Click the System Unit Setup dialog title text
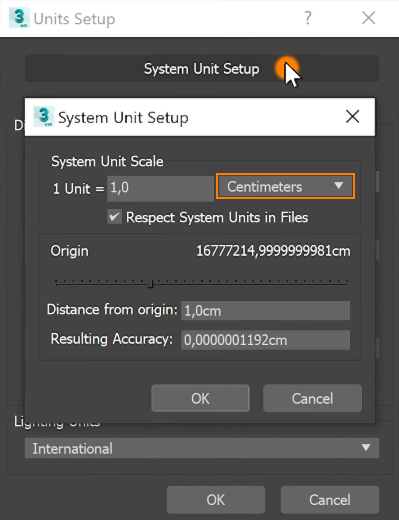Image resolution: width=399 pixels, height=520 pixels. tap(123, 118)
